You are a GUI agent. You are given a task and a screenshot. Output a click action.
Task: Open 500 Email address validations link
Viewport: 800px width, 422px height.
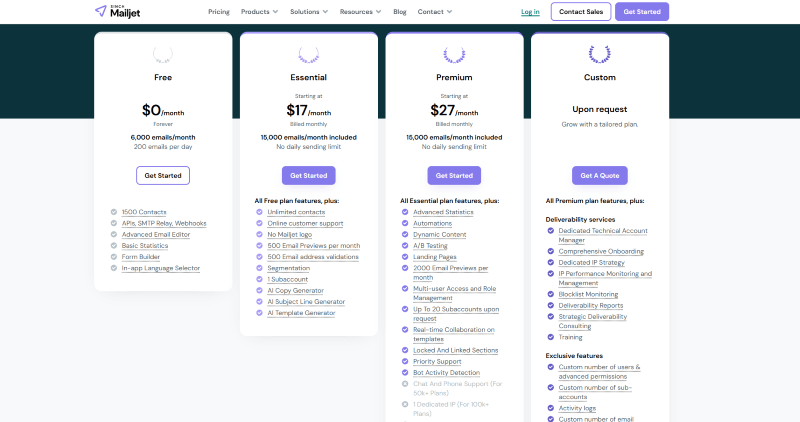click(313, 257)
